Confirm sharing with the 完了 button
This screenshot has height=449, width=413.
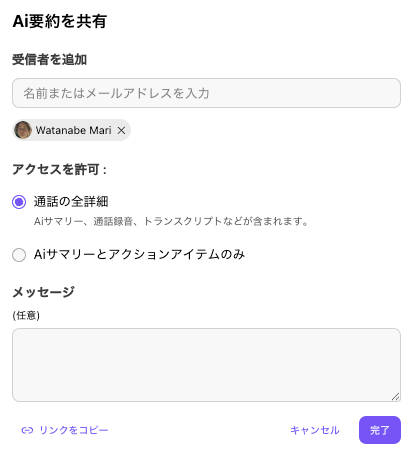[x=380, y=430]
